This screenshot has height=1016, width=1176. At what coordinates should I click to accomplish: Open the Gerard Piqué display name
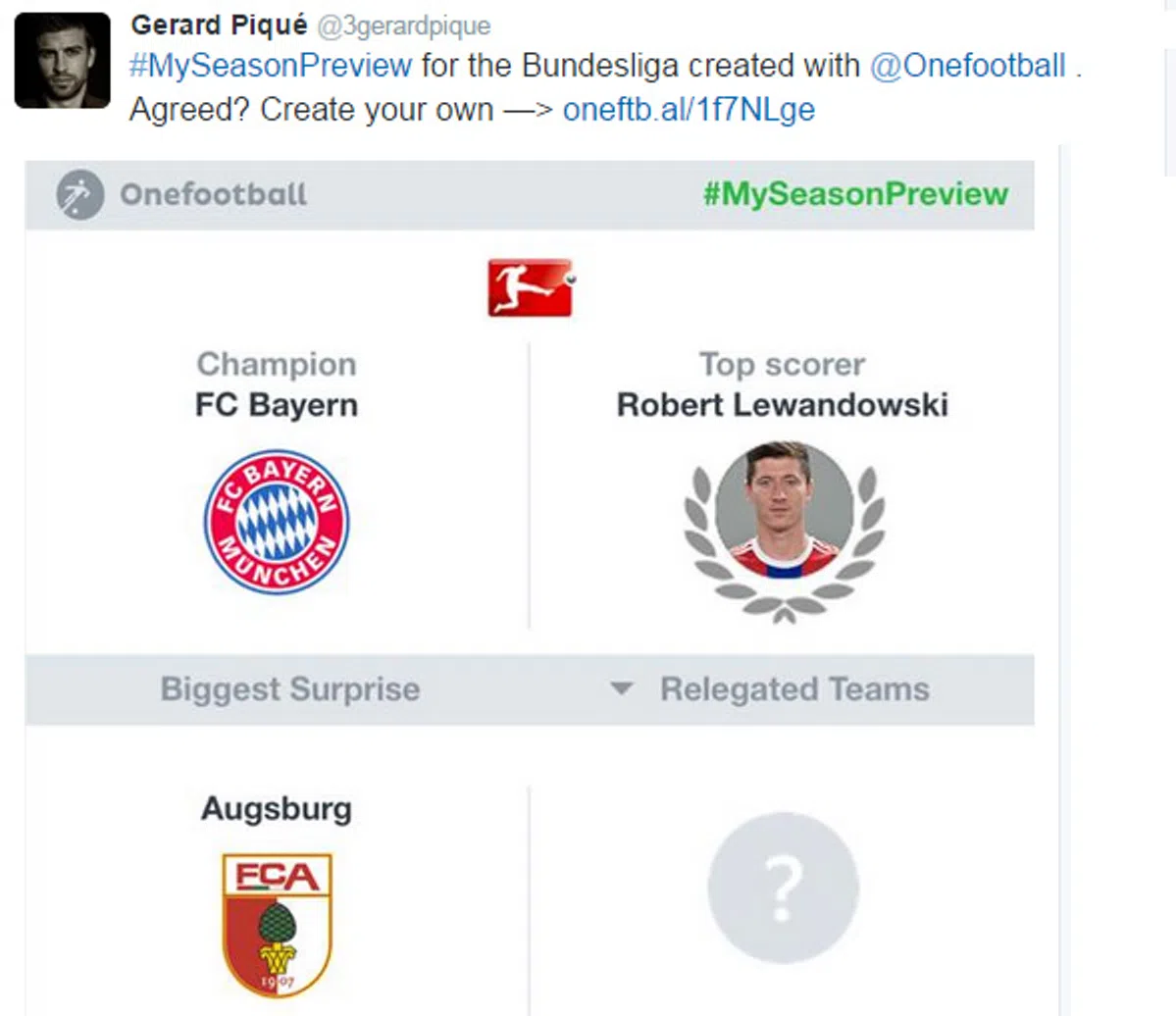pyautogui.click(x=219, y=25)
